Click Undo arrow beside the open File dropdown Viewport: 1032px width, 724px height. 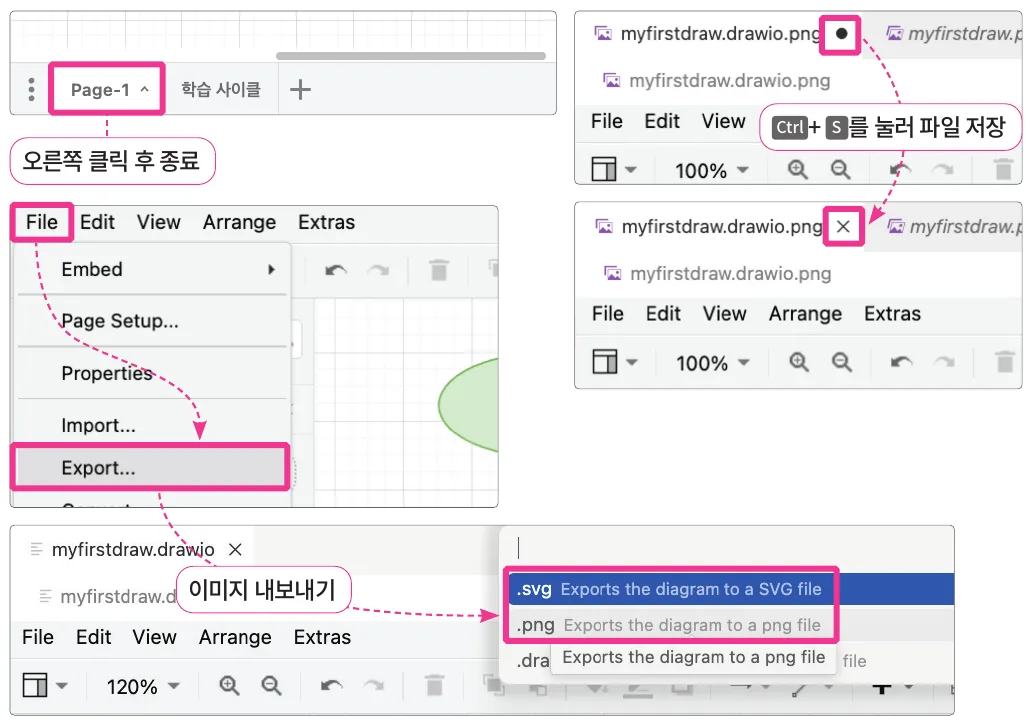pyautogui.click(x=336, y=269)
